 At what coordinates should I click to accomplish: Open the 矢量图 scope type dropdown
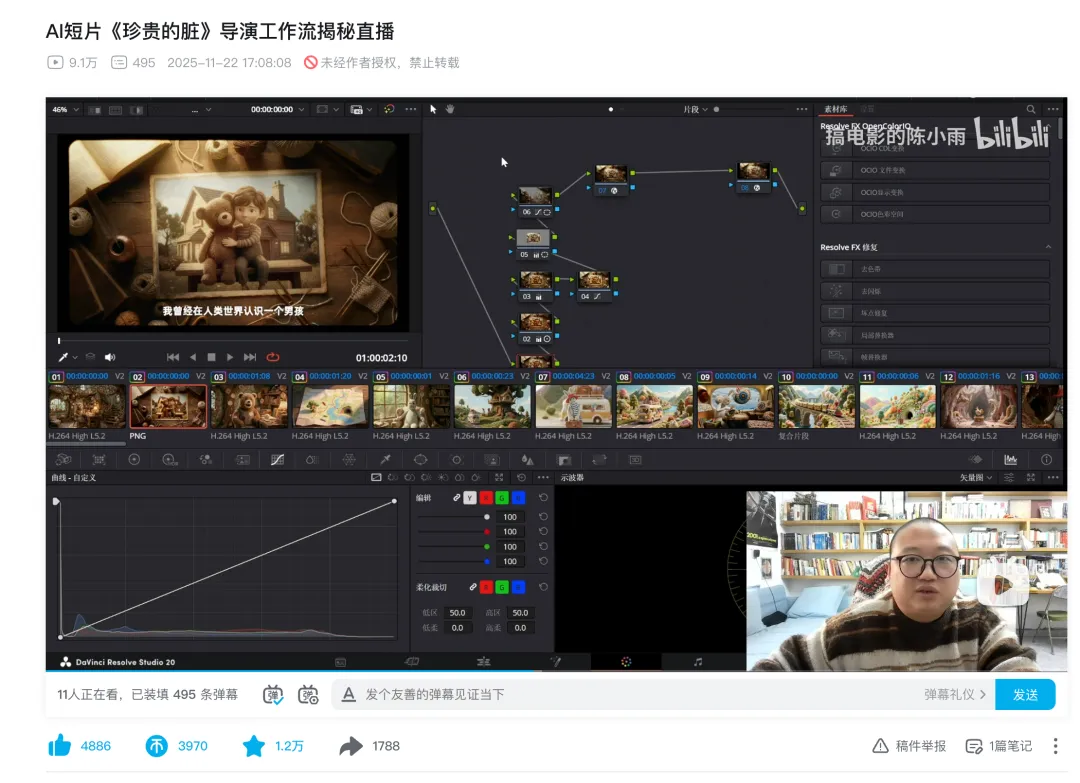coord(977,477)
